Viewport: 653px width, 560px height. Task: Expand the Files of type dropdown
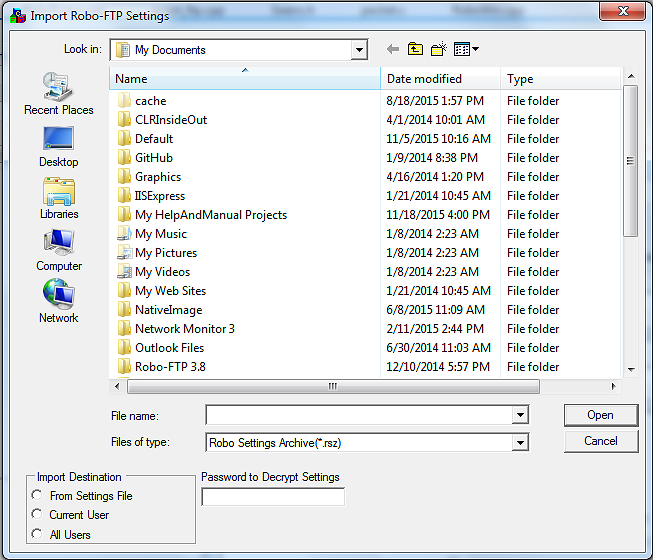[519, 442]
